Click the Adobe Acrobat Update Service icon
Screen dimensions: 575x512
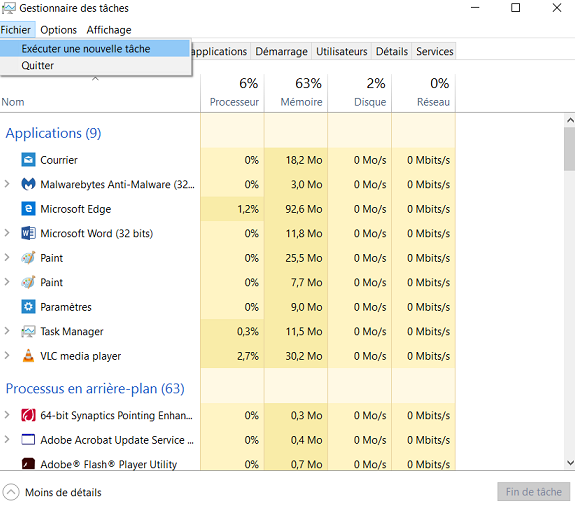click(28, 439)
